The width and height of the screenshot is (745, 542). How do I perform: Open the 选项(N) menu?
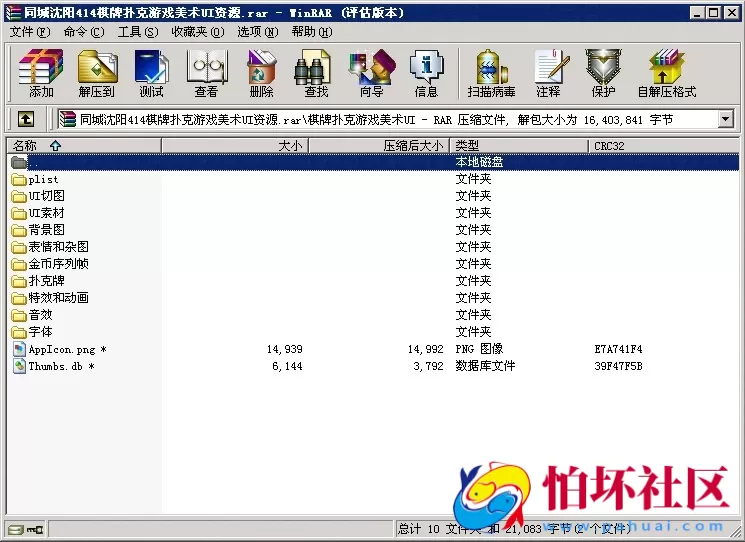258,32
